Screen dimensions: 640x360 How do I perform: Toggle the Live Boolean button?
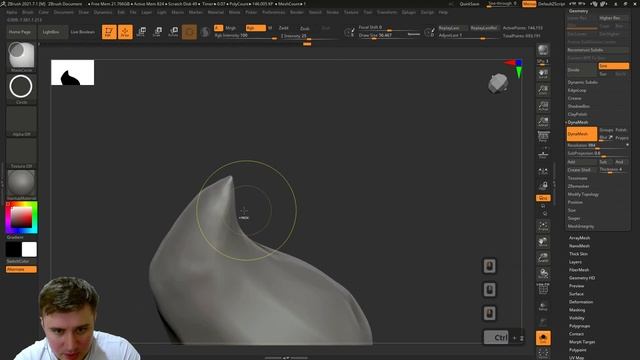click(x=82, y=32)
